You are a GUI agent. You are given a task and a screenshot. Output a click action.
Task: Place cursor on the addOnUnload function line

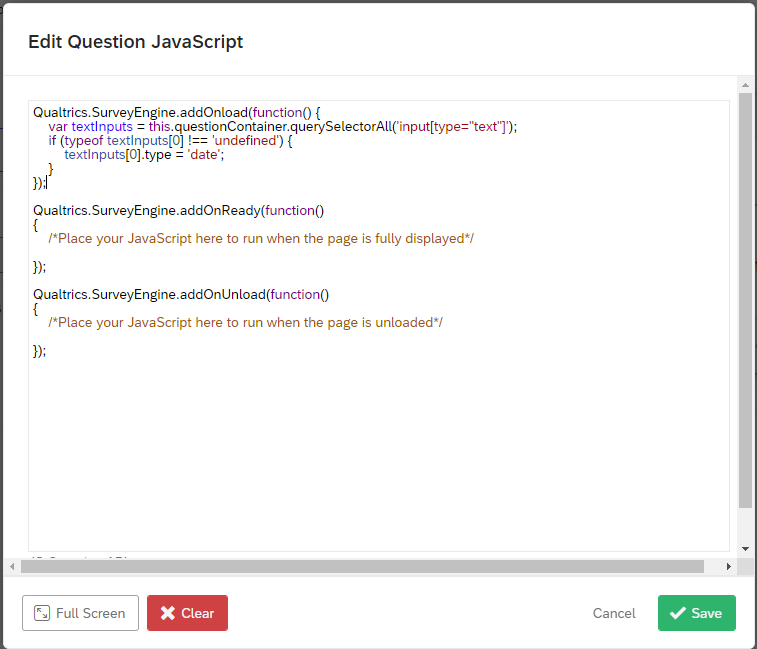coord(180,294)
